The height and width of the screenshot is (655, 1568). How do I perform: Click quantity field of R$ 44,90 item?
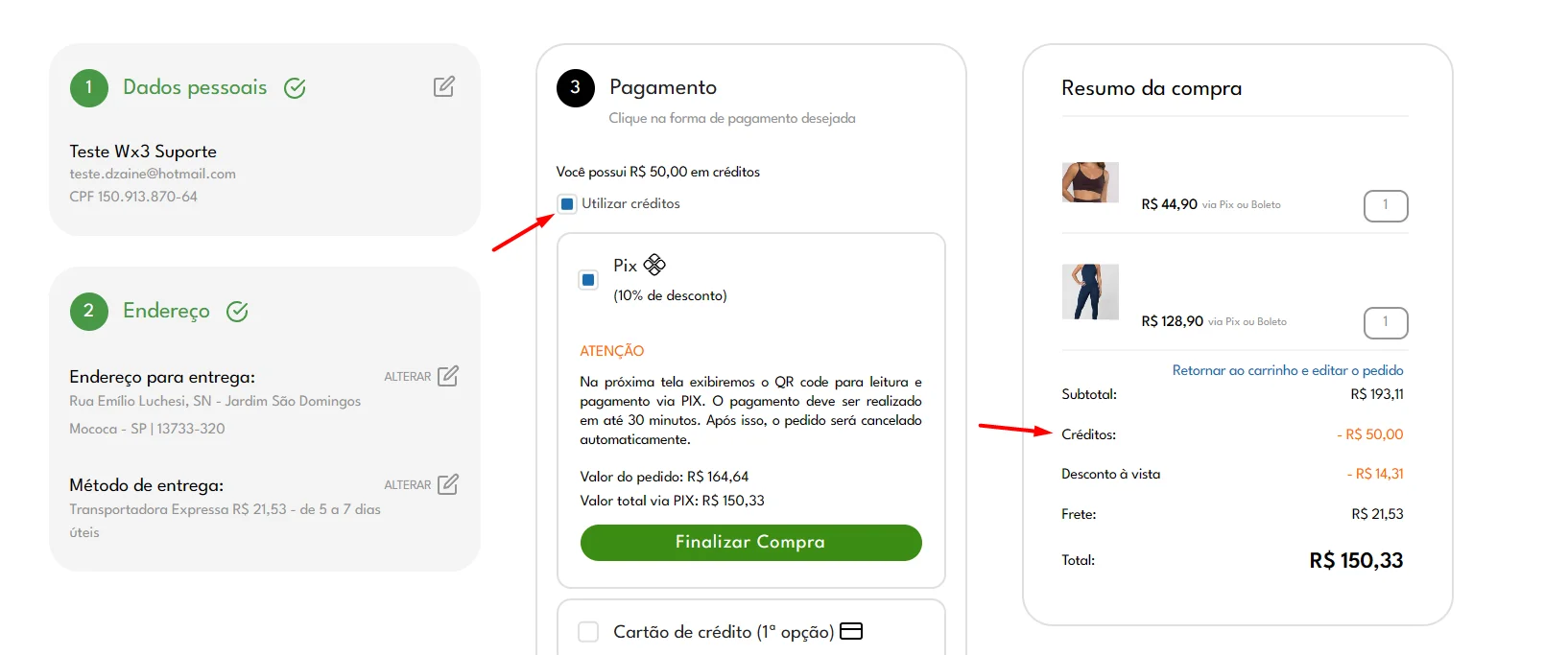1386,205
